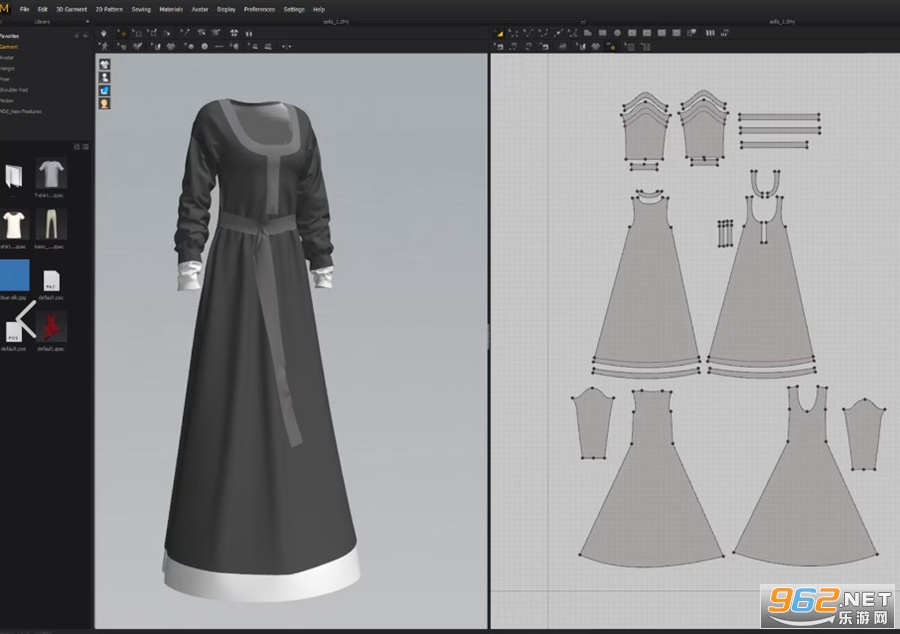
Task: Open the Avatar menu
Action: (x=200, y=9)
